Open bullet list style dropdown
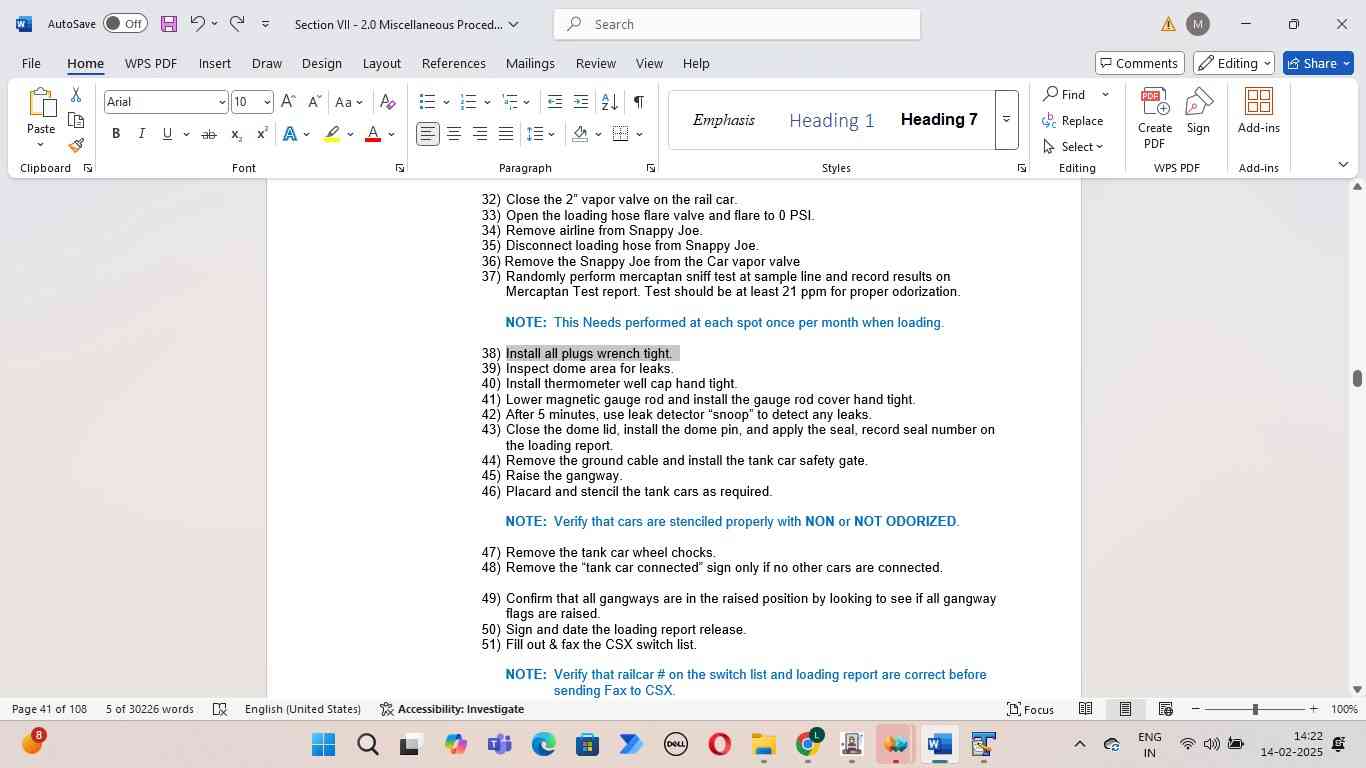Viewport: 1366px width, 768px height. pyautogui.click(x=446, y=102)
